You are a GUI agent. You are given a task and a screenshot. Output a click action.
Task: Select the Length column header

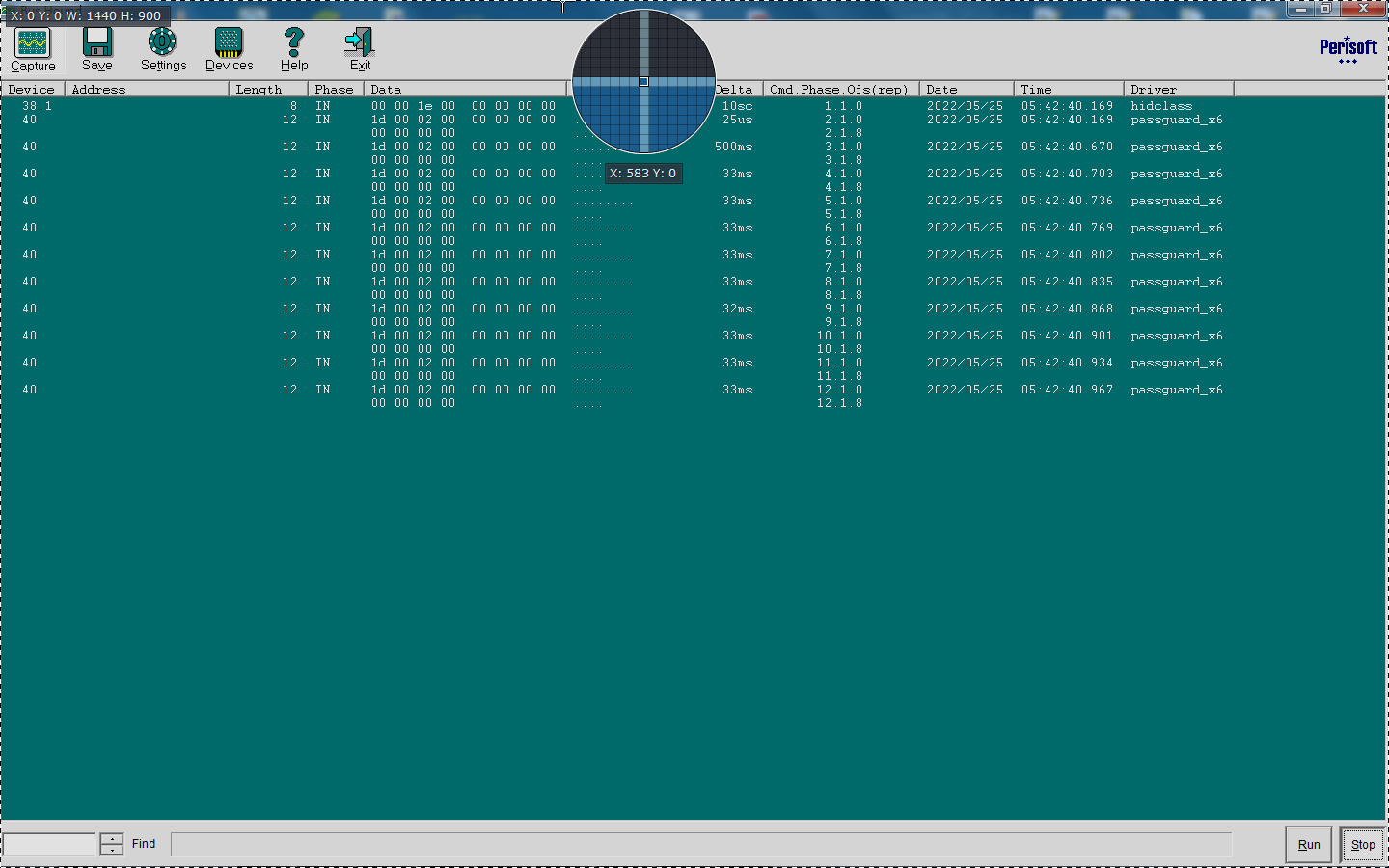click(x=268, y=89)
